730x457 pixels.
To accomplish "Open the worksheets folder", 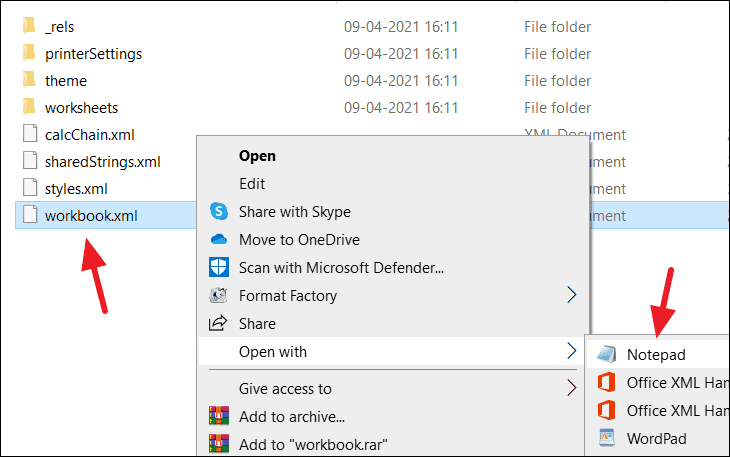I will click(81, 107).
